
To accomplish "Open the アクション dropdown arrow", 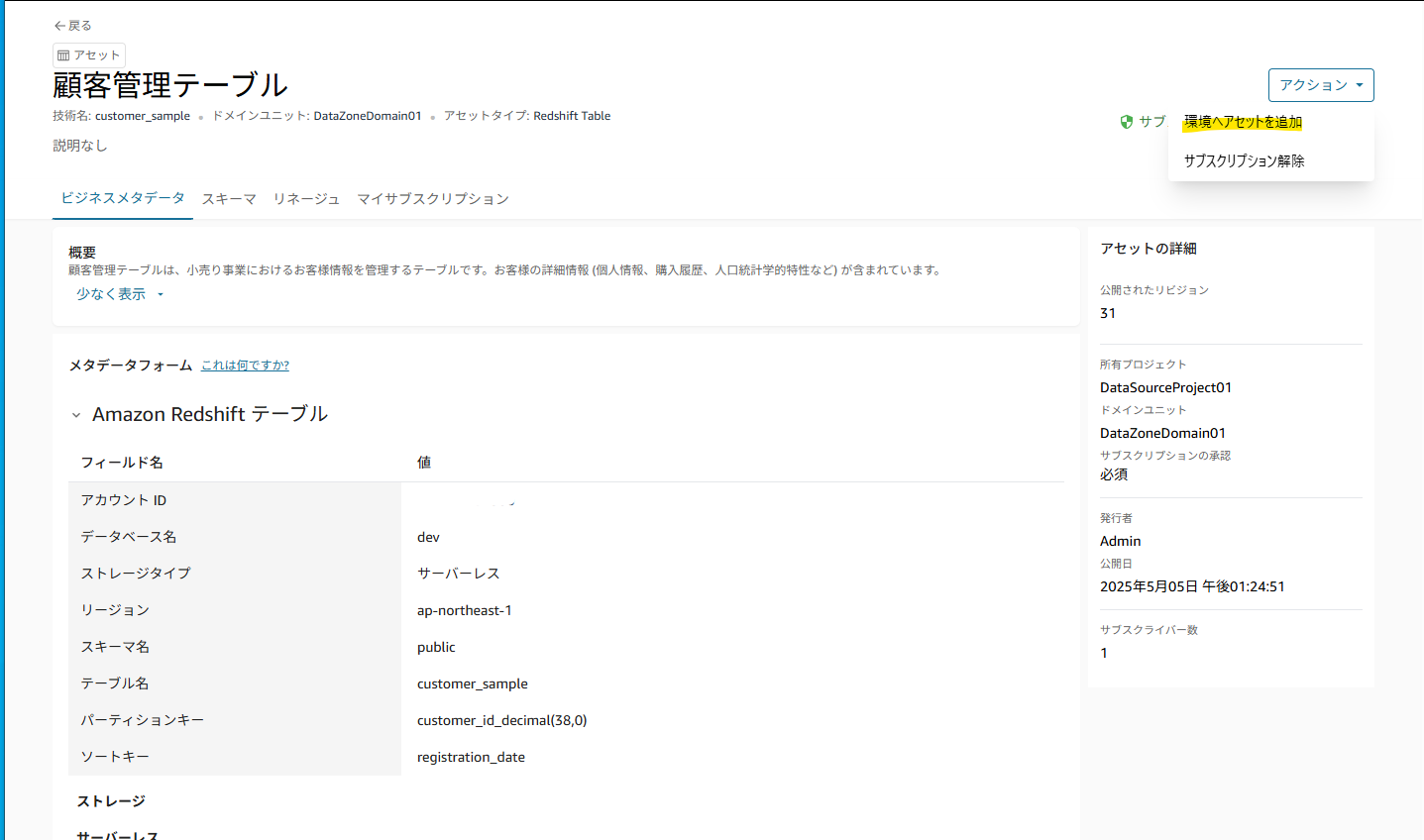I will point(1355,85).
